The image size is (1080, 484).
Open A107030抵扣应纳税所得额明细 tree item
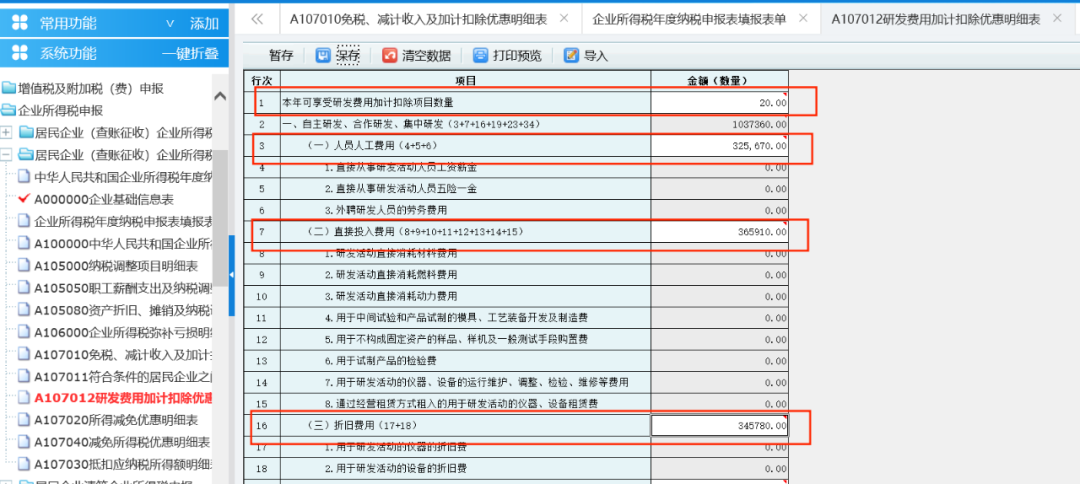(x=123, y=463)
